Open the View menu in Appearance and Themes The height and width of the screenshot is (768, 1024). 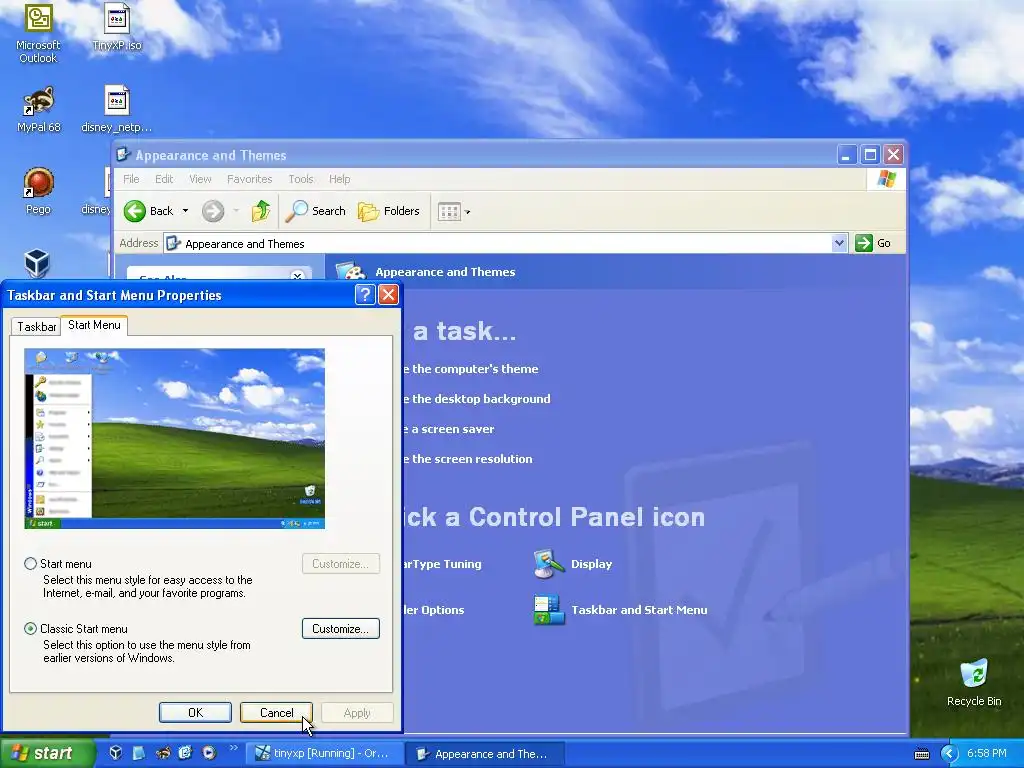pos(200,179)
